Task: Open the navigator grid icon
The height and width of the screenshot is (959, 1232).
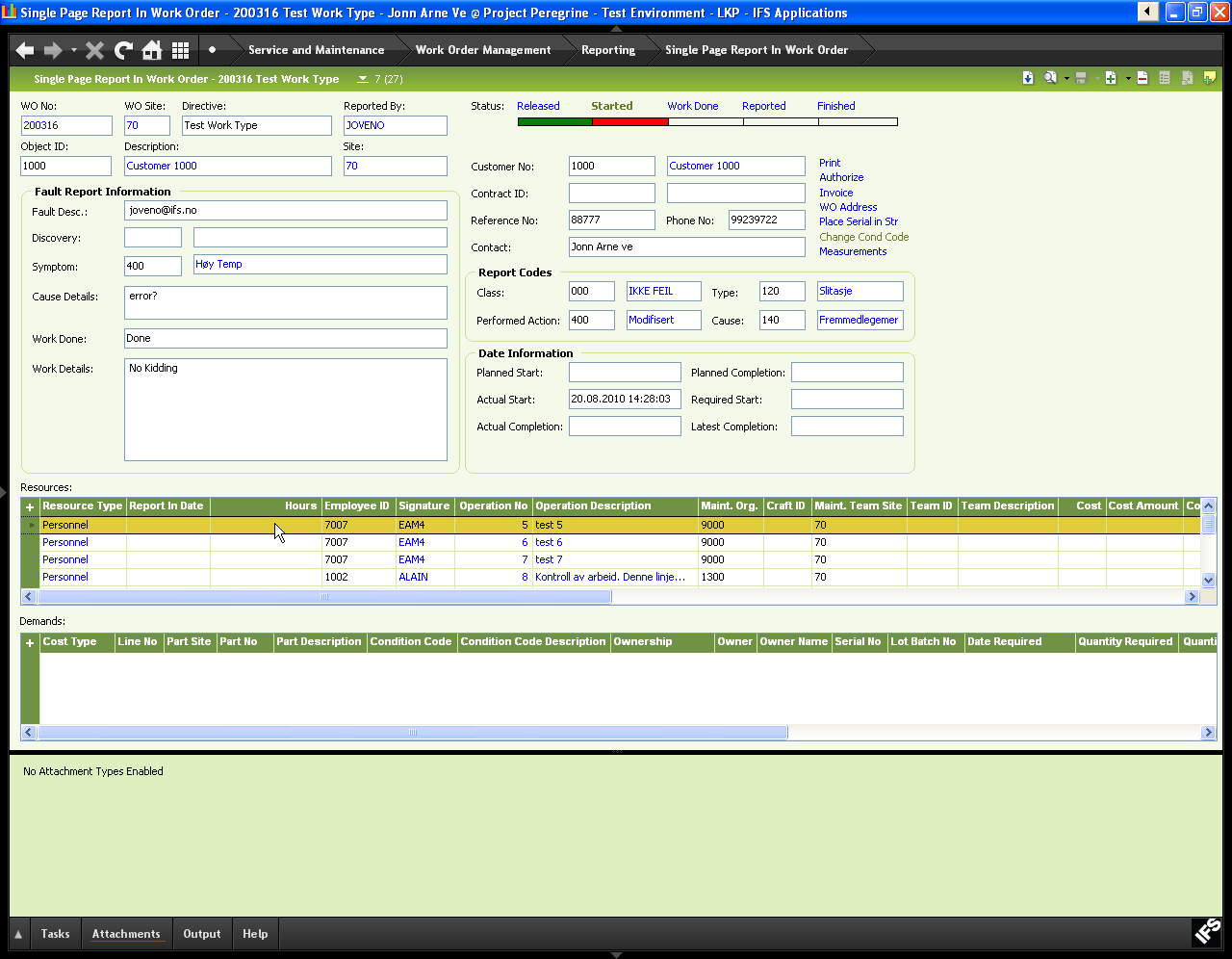Action: 180,50
